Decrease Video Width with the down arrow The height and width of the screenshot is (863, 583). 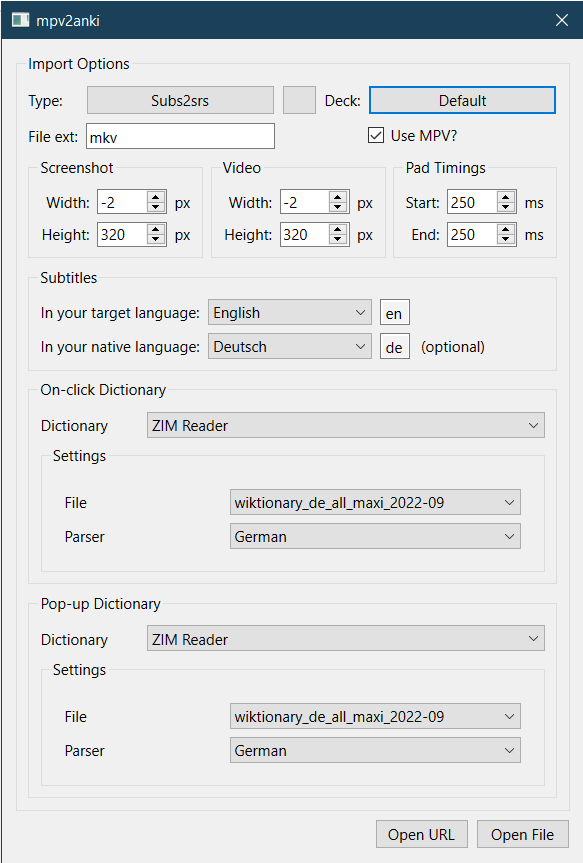[337, 207]
